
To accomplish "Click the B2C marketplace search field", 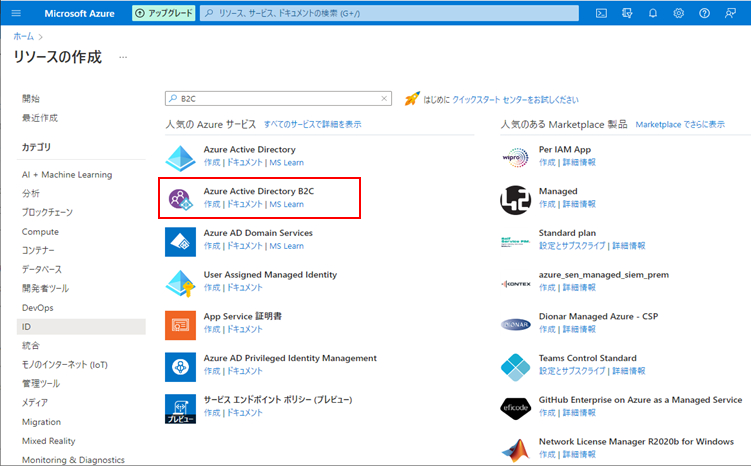I will pyautogui.click(x=278, y=98).
